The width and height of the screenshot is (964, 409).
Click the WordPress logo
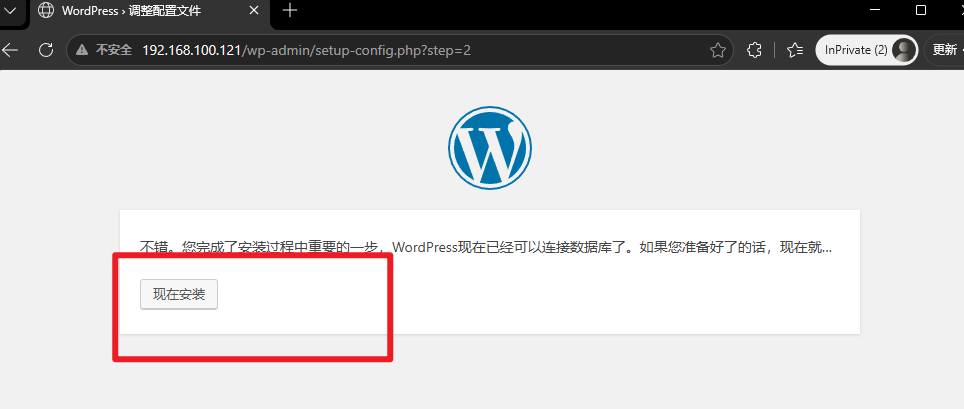coord(490,148)
